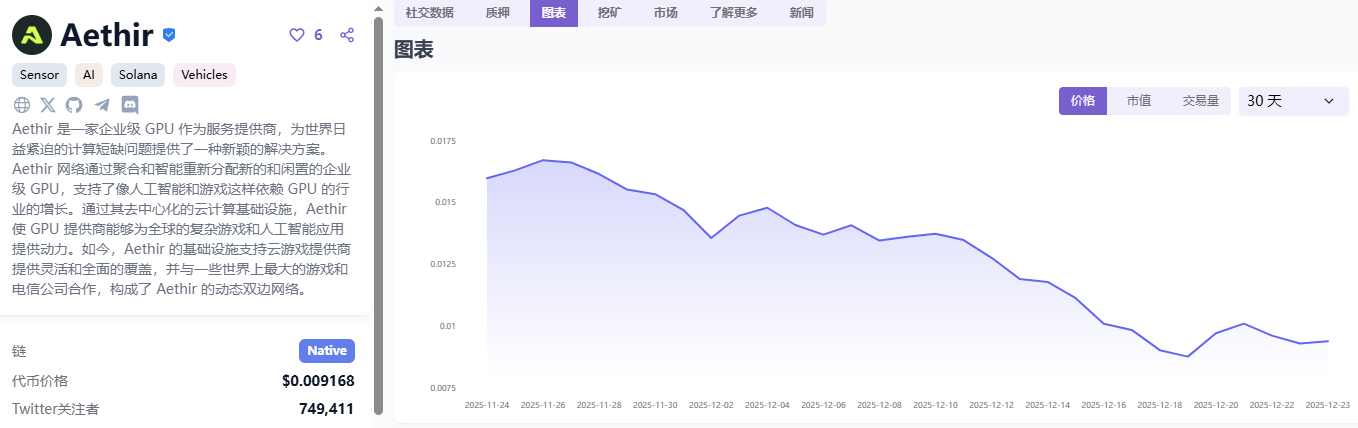Click the Solana tag
Image resolution: width=1358 pixels, height=428 pixels.
click(138, 75)
